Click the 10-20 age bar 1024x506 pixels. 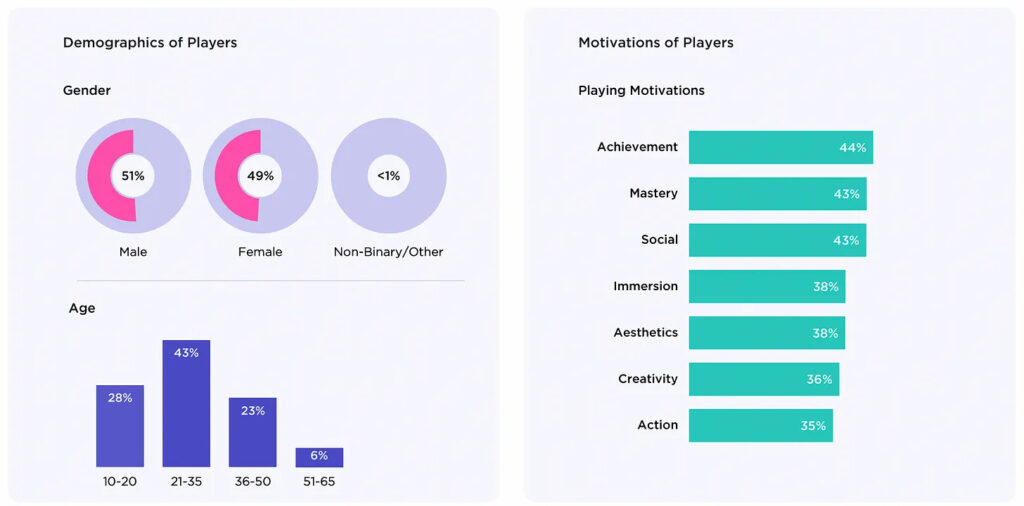[120, 425]
